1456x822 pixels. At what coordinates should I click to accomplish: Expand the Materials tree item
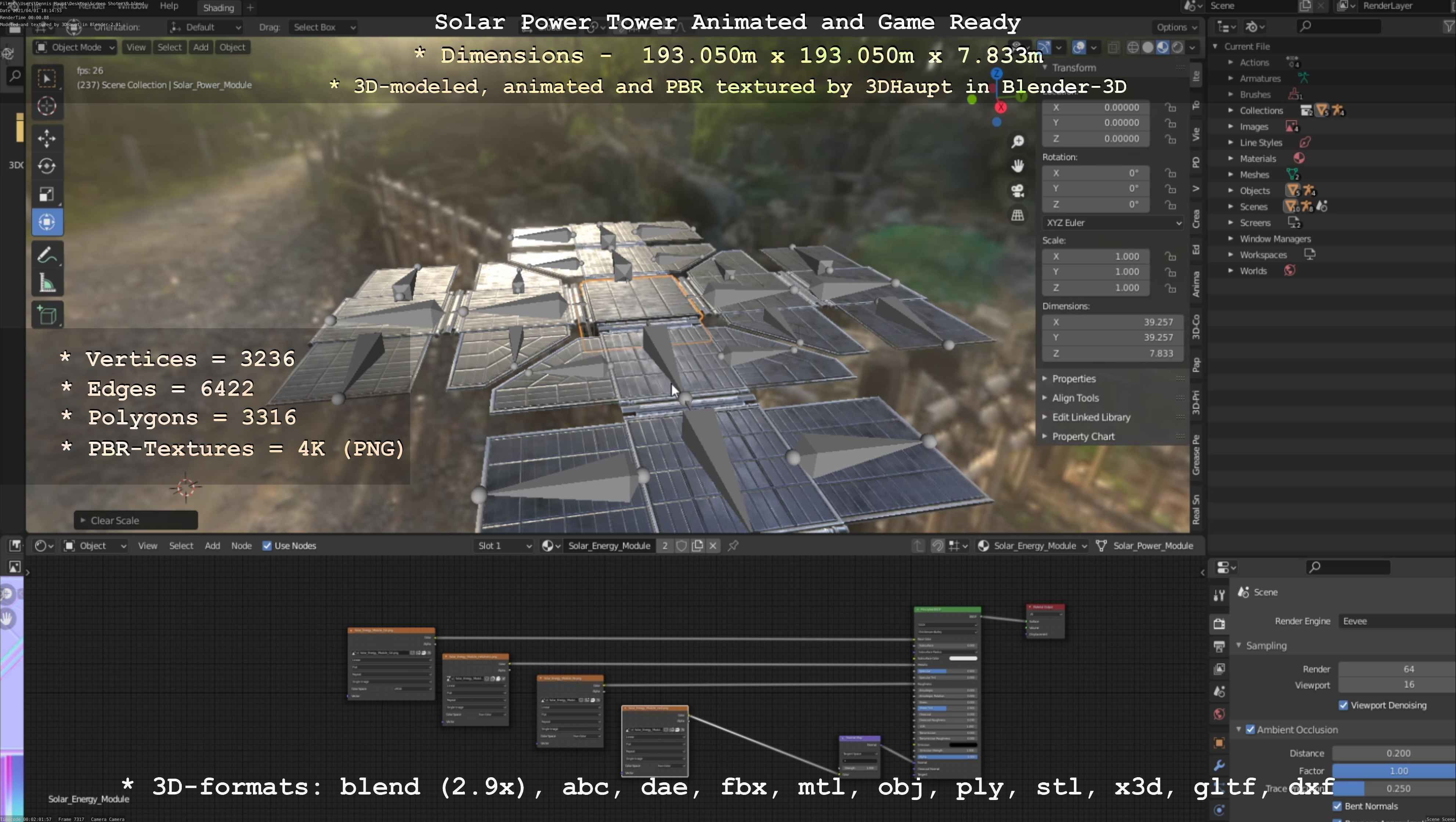(x=1231, y=159)
